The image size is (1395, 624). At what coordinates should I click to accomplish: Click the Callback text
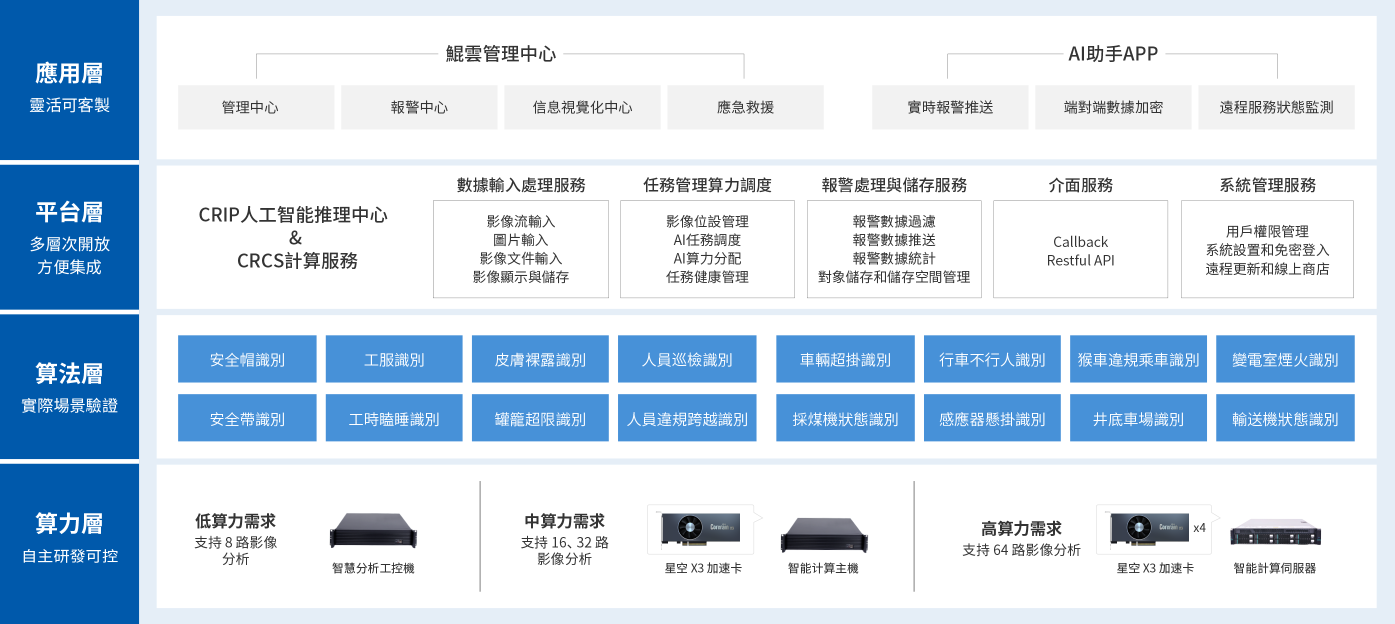click(1080, 242)
